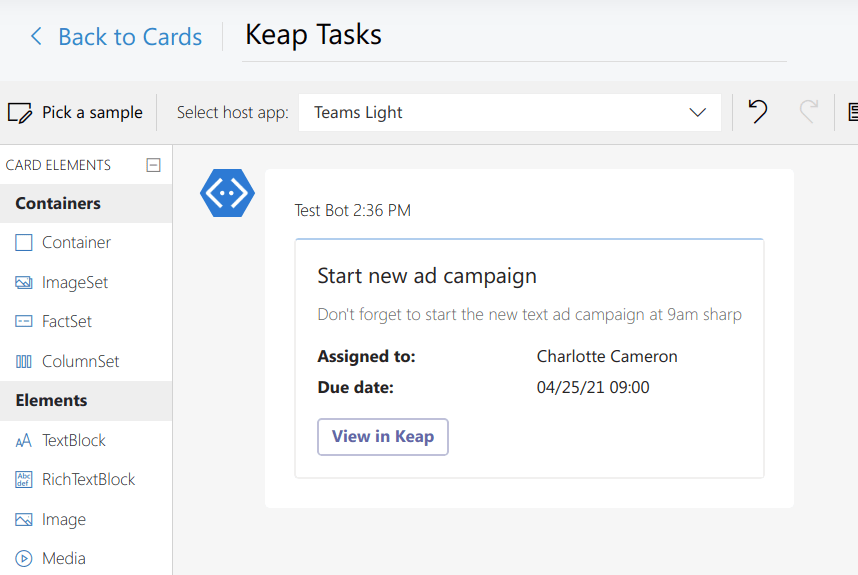The image size is (858, 575).
Task: Select the ColumnSet element
Action: pyautogui.click(x=86, y=361)
